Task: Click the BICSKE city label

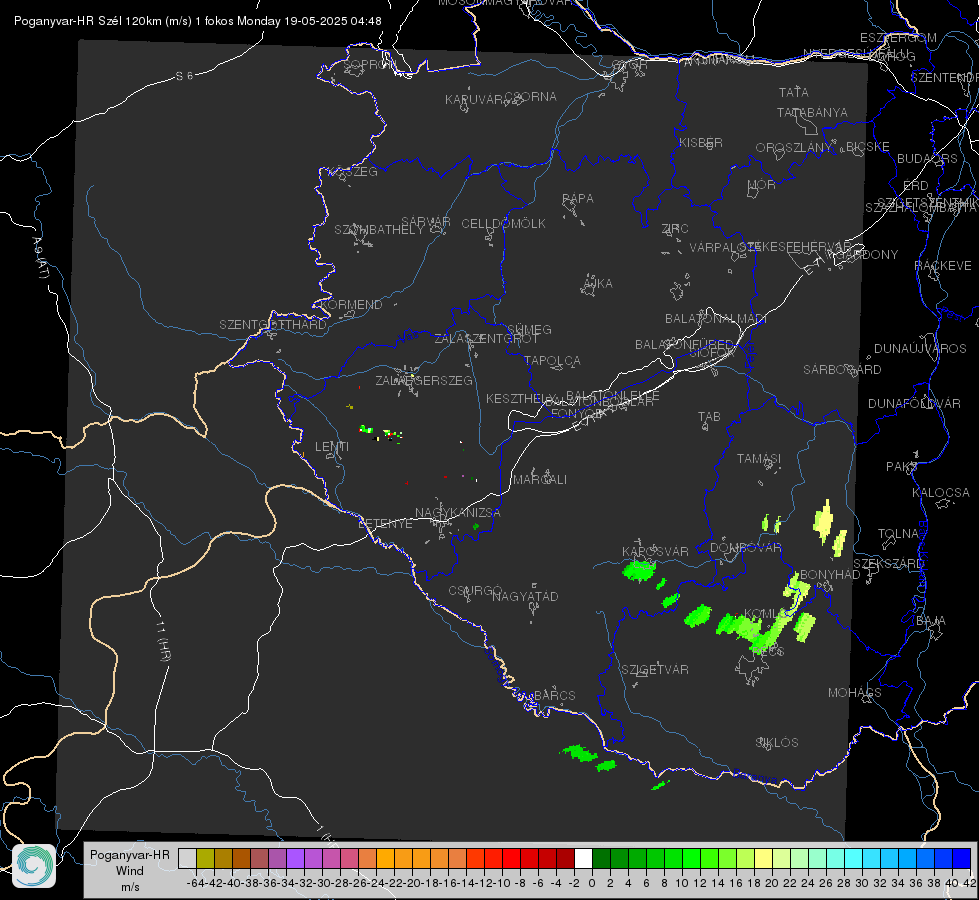Action: click(867, 146)
